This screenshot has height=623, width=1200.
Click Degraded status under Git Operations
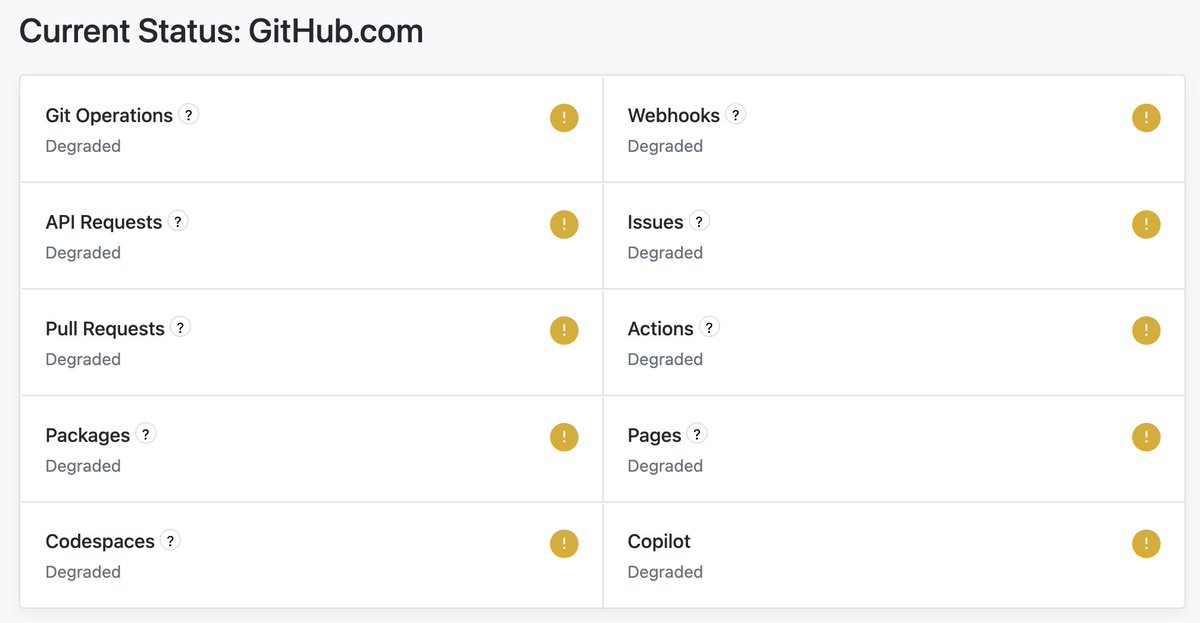pyautogui.click(x=83, y=146)
